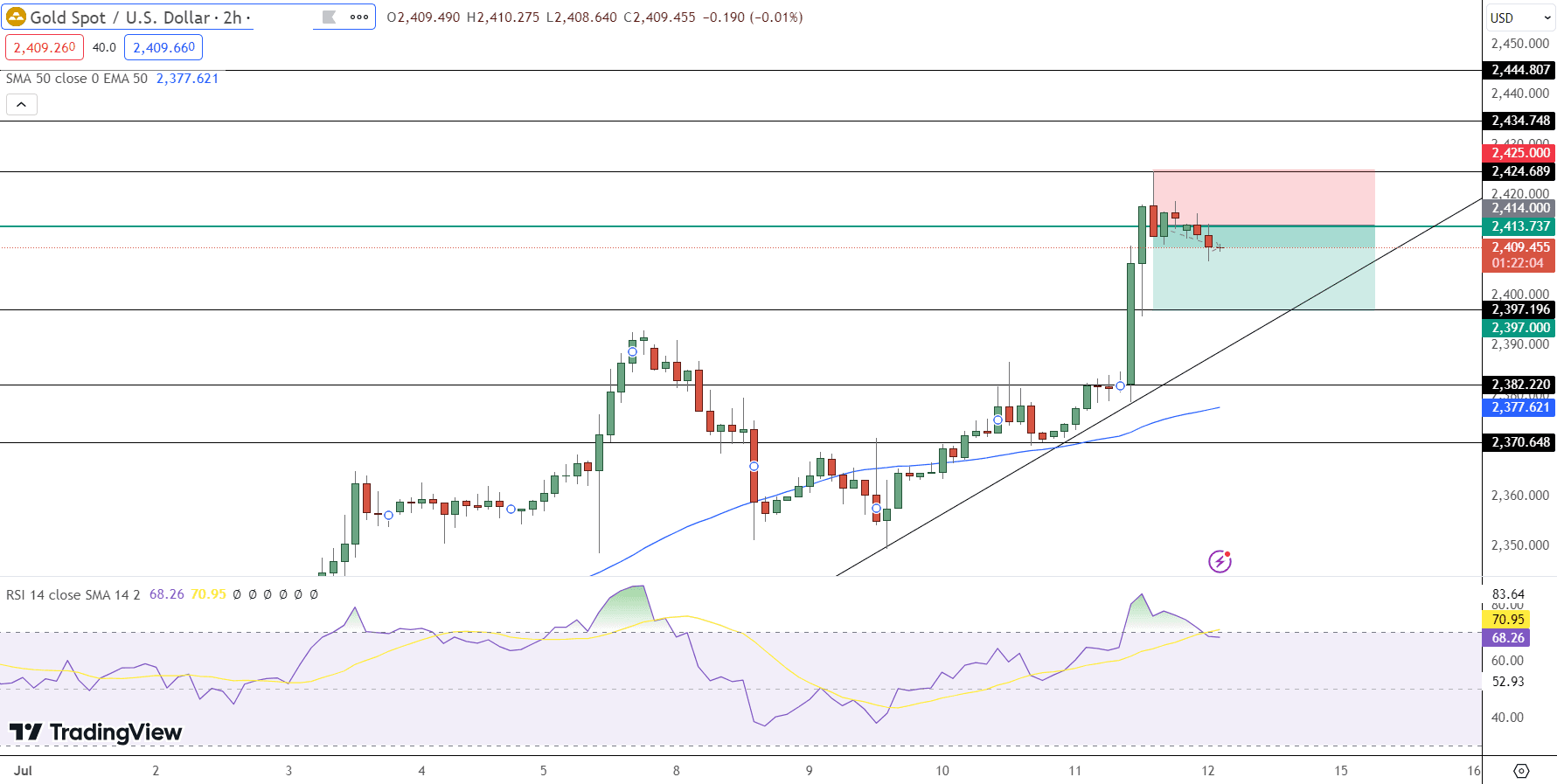Open the three-dots more menu

point(359,17)
